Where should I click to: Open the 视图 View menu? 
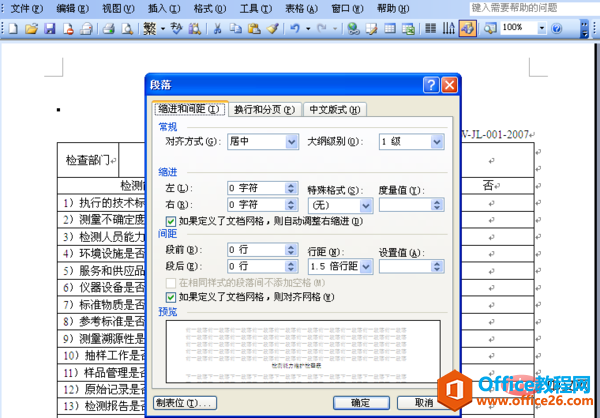tap(118, 8)
